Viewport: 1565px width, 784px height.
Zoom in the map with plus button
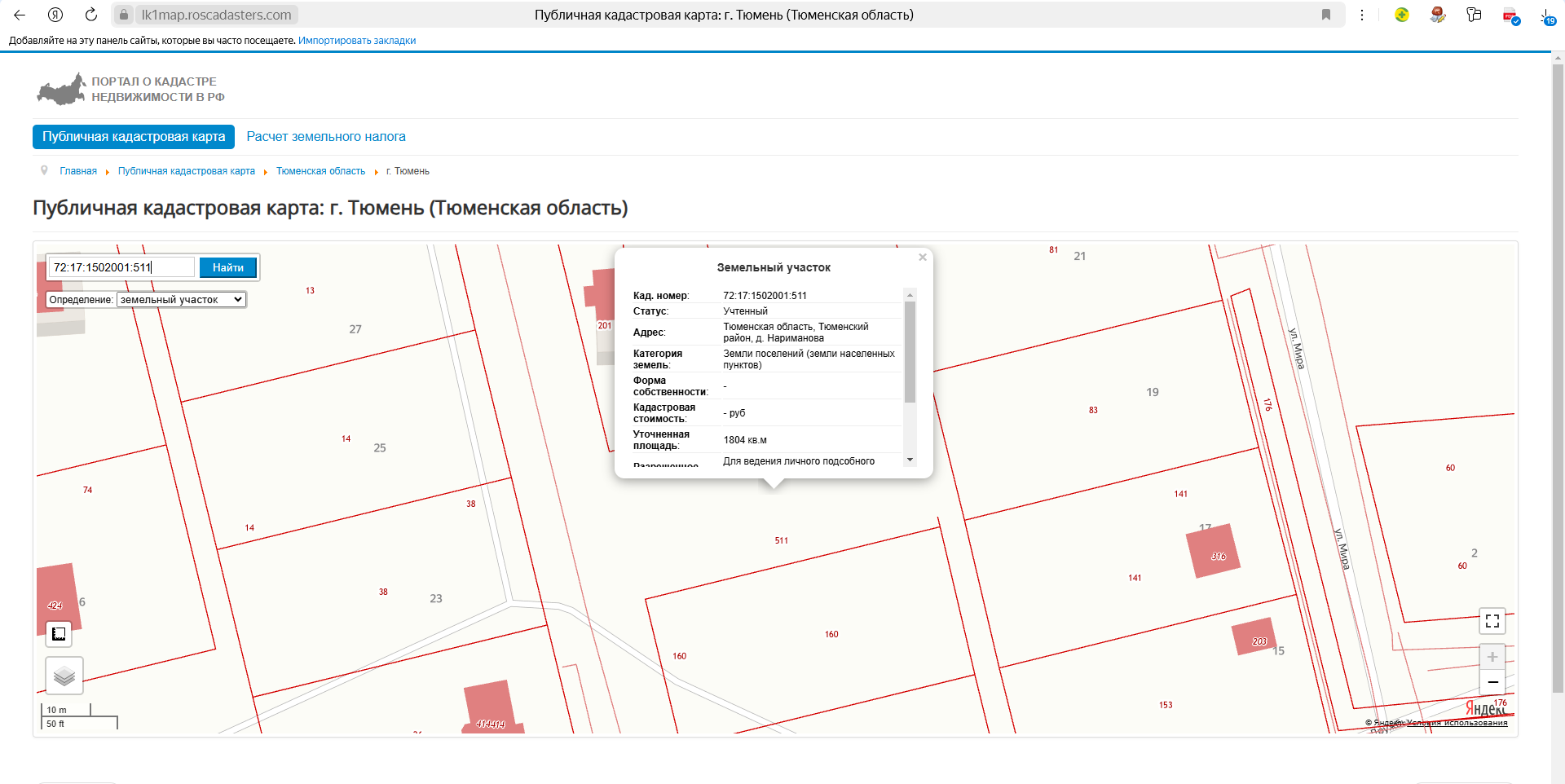pyautogui.click(x=1492, y=657)
